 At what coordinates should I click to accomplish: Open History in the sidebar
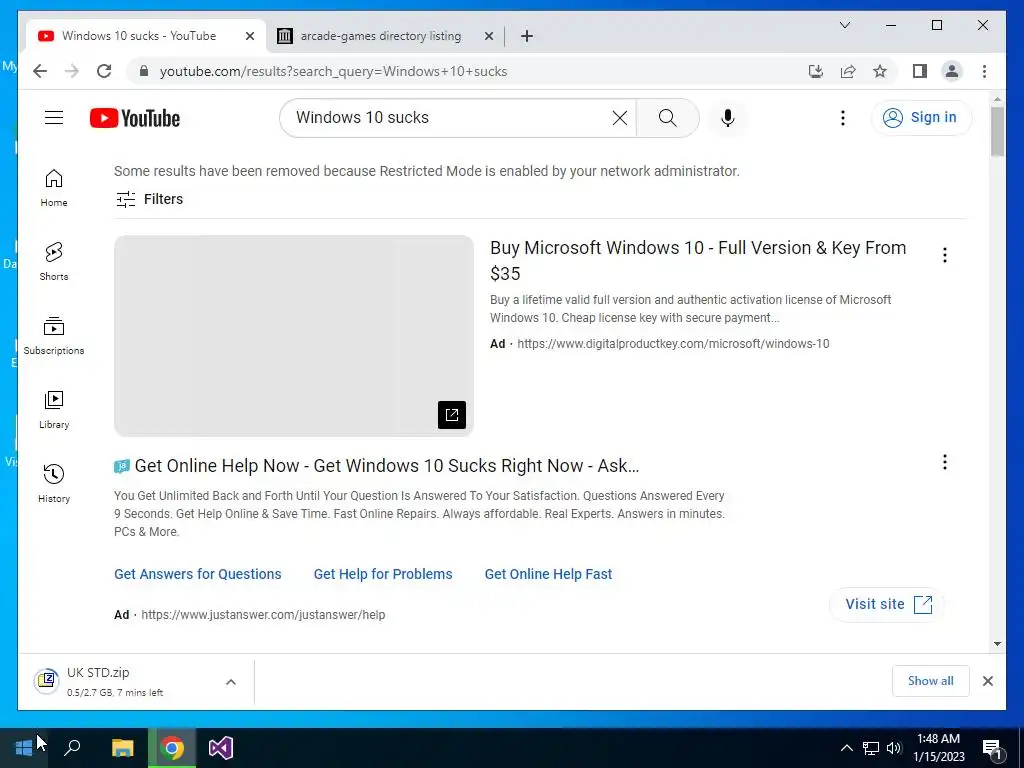[x=54, y=483]
